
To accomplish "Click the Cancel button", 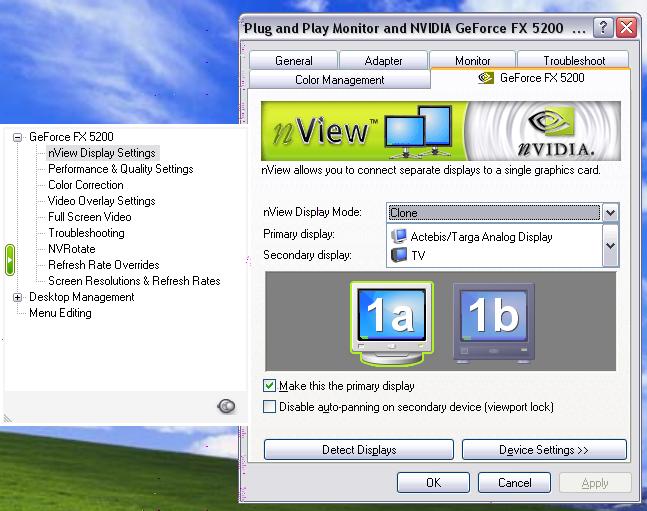I will (x=515, y=483).
